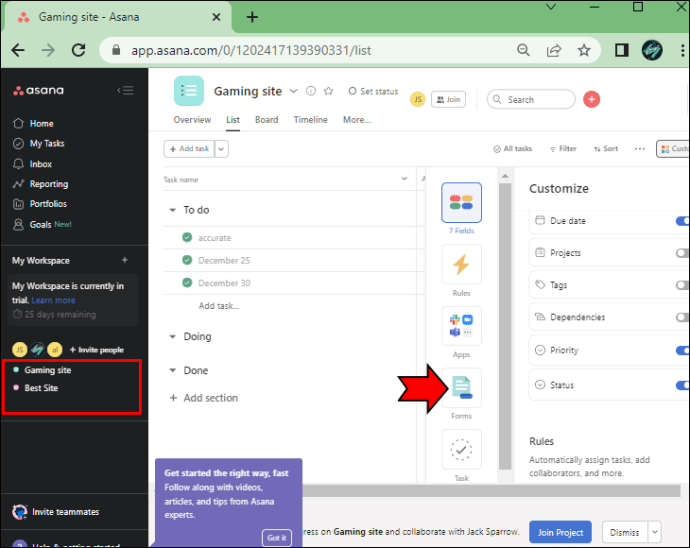Image resolution: width=690 pixels, height=548 pixels.
Task: Click the Asana logo in sidebar
Action: coord(38,91)
